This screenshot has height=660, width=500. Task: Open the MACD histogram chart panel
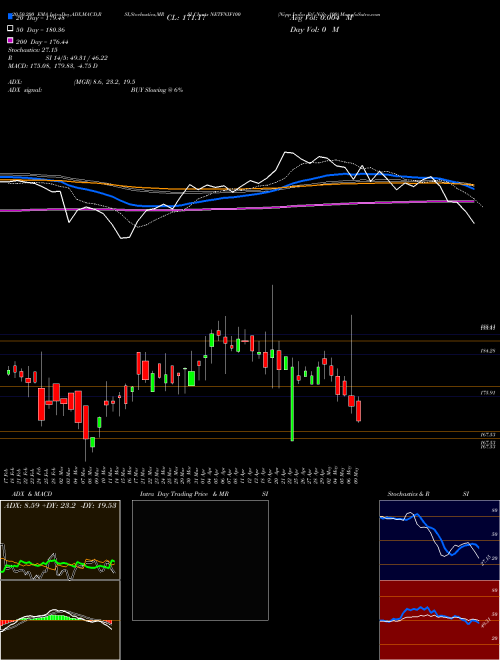pyautogui.click(x=60, y=620)
